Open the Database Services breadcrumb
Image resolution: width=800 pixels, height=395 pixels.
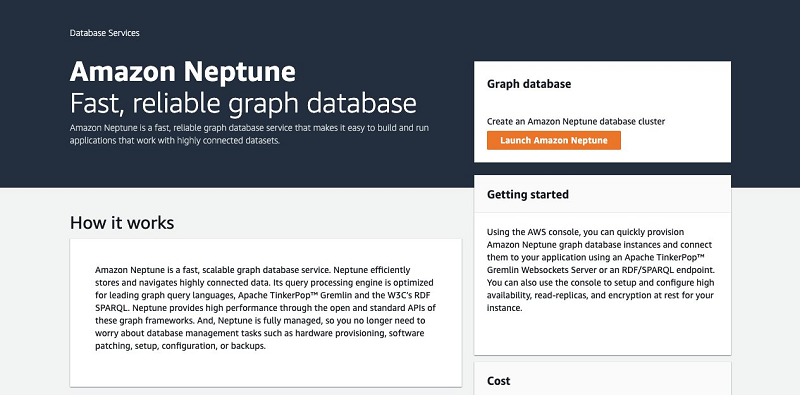click(105, 33)
